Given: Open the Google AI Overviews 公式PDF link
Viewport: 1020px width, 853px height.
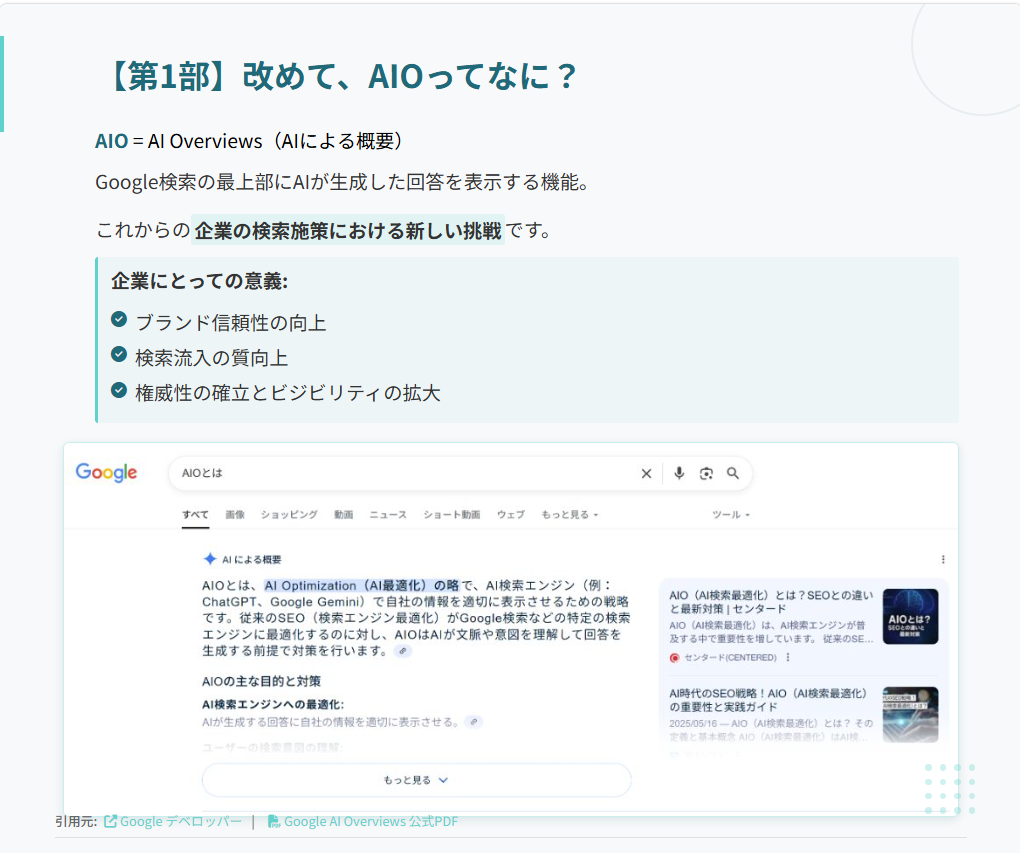Looking at the screenshot, I should coord(363,821).
